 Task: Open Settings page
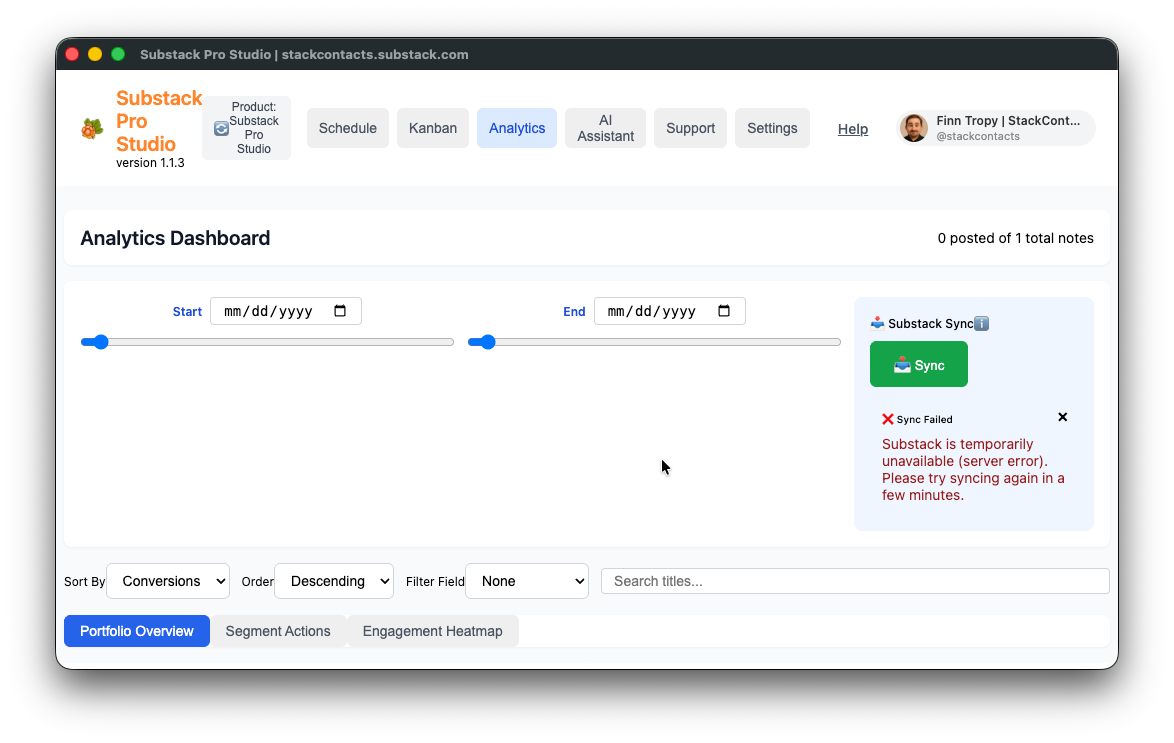(x=772, y=128)
